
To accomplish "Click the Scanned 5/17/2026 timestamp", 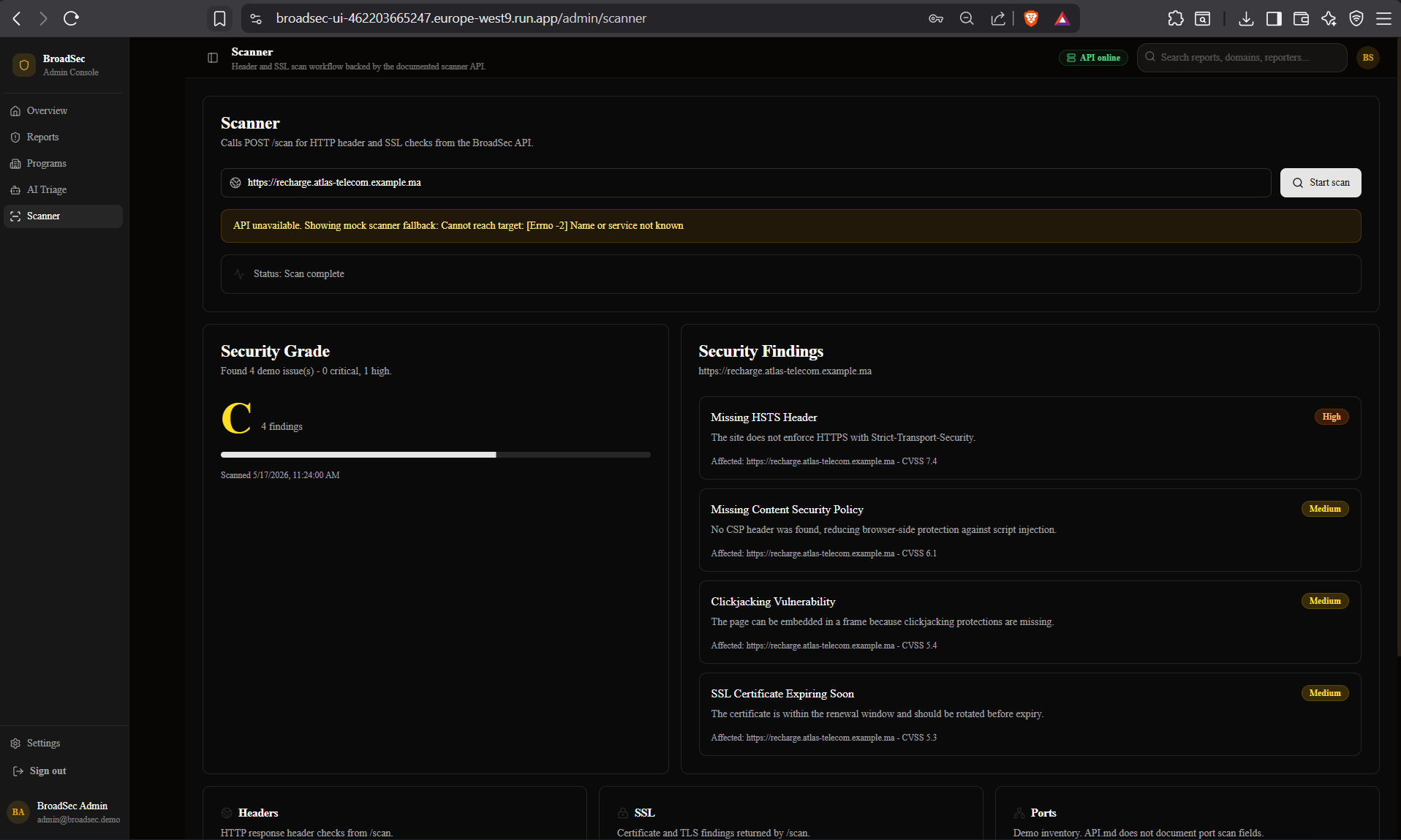I will click(x=280, y=475).
